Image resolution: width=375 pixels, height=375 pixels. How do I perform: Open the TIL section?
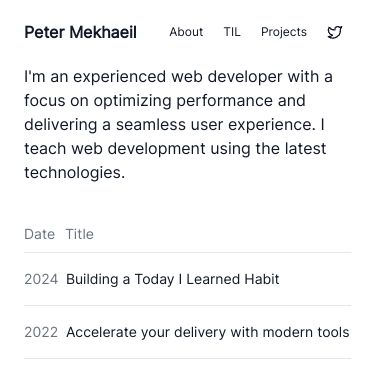tap(232, 32)
